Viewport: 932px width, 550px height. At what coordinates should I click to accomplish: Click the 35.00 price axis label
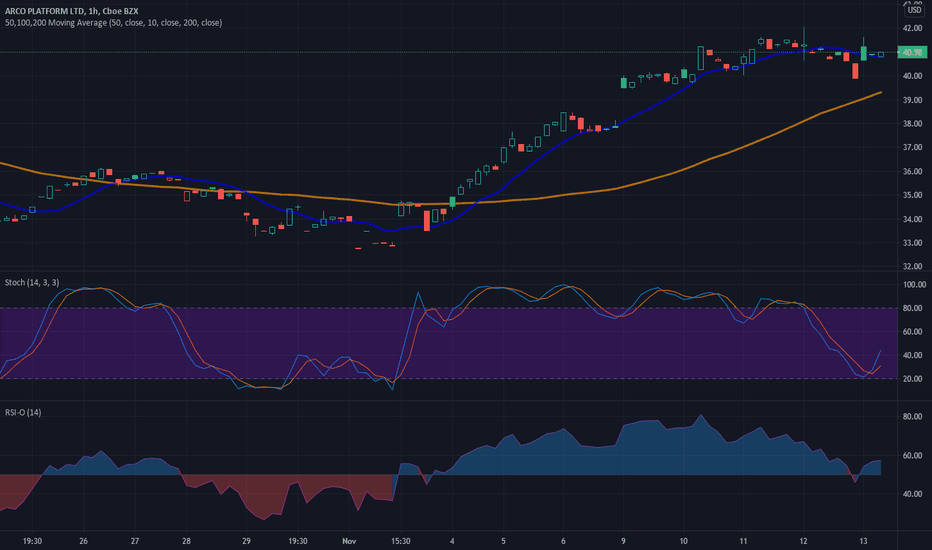[x=912, y=195]
